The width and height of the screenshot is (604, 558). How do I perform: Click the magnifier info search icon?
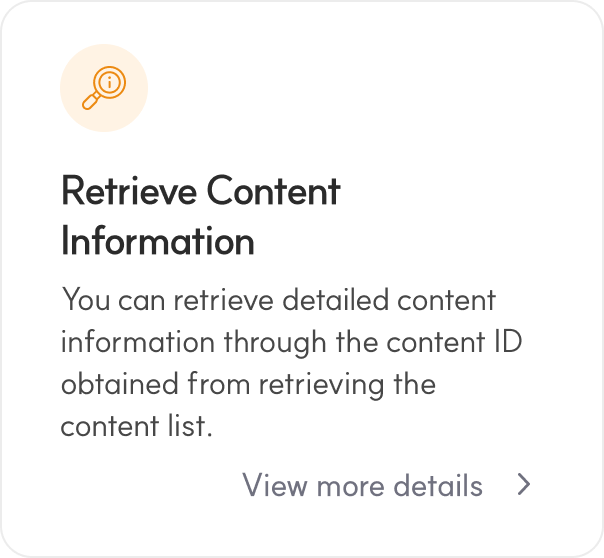pos(104,88)
